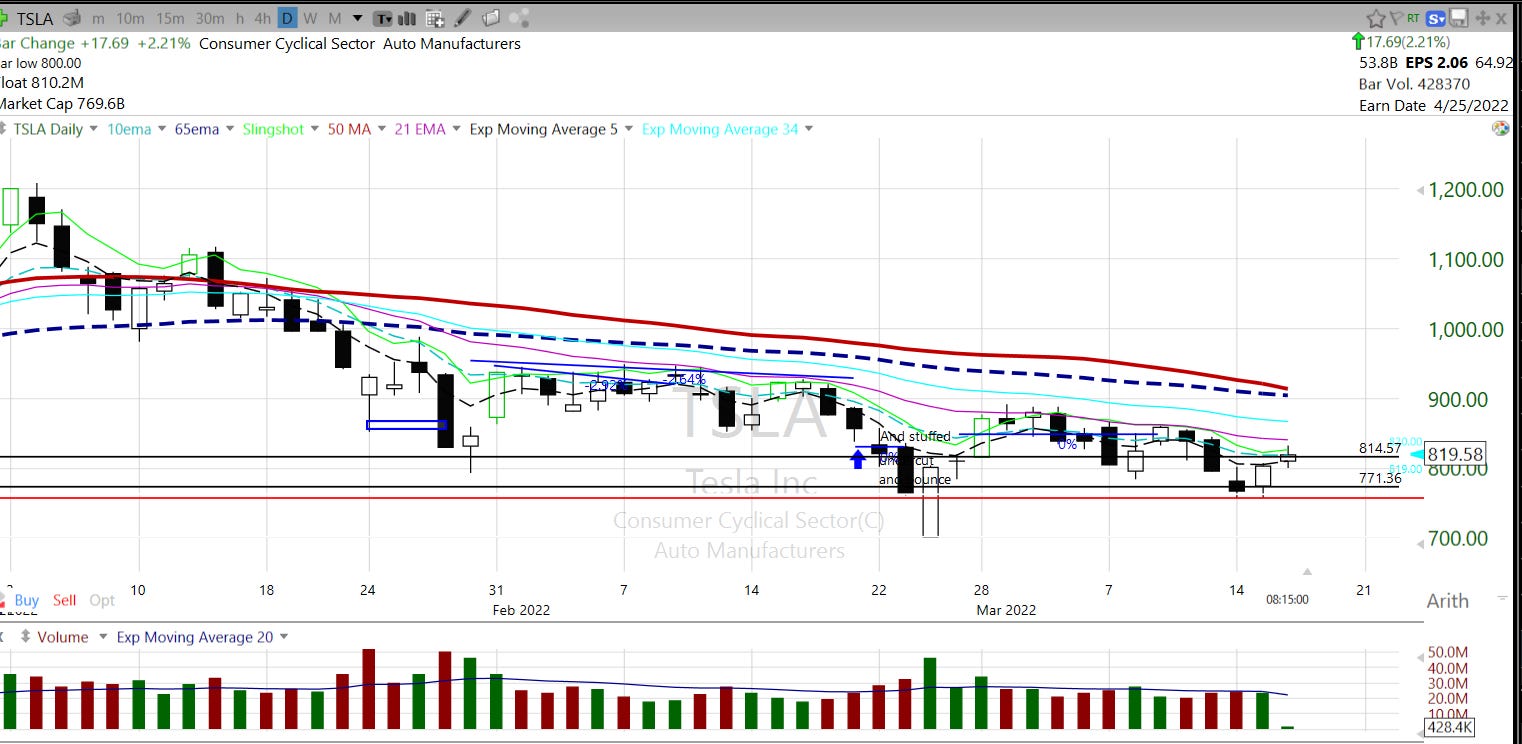Viewport: 1522px width, 744px height.
Task: Click the scale resize icon beside Arith
Action: (1500, 598)
